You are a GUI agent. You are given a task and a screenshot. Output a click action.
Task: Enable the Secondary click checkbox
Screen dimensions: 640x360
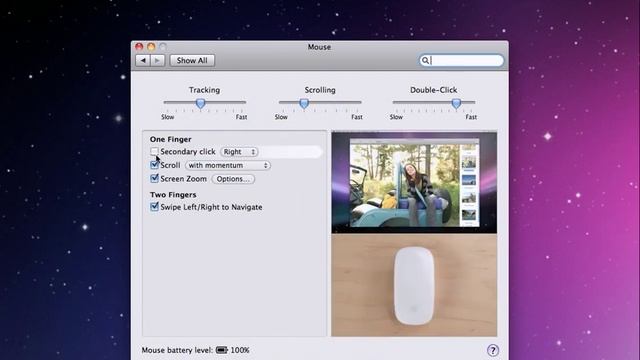click(154, 151)
